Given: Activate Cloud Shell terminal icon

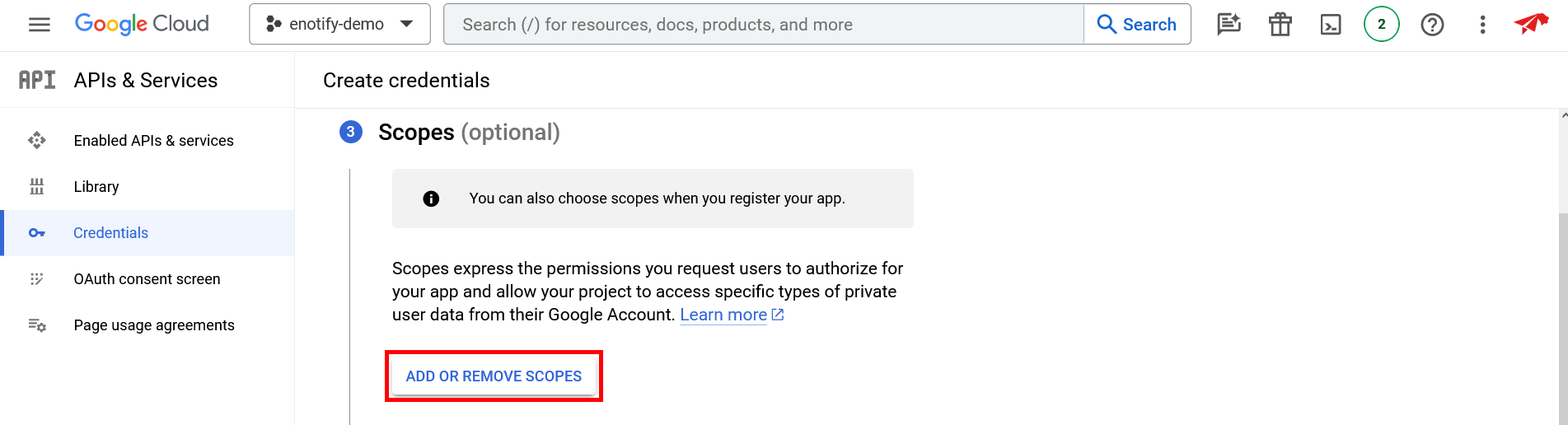Looking at the screenshot, I should (1331, 25).
